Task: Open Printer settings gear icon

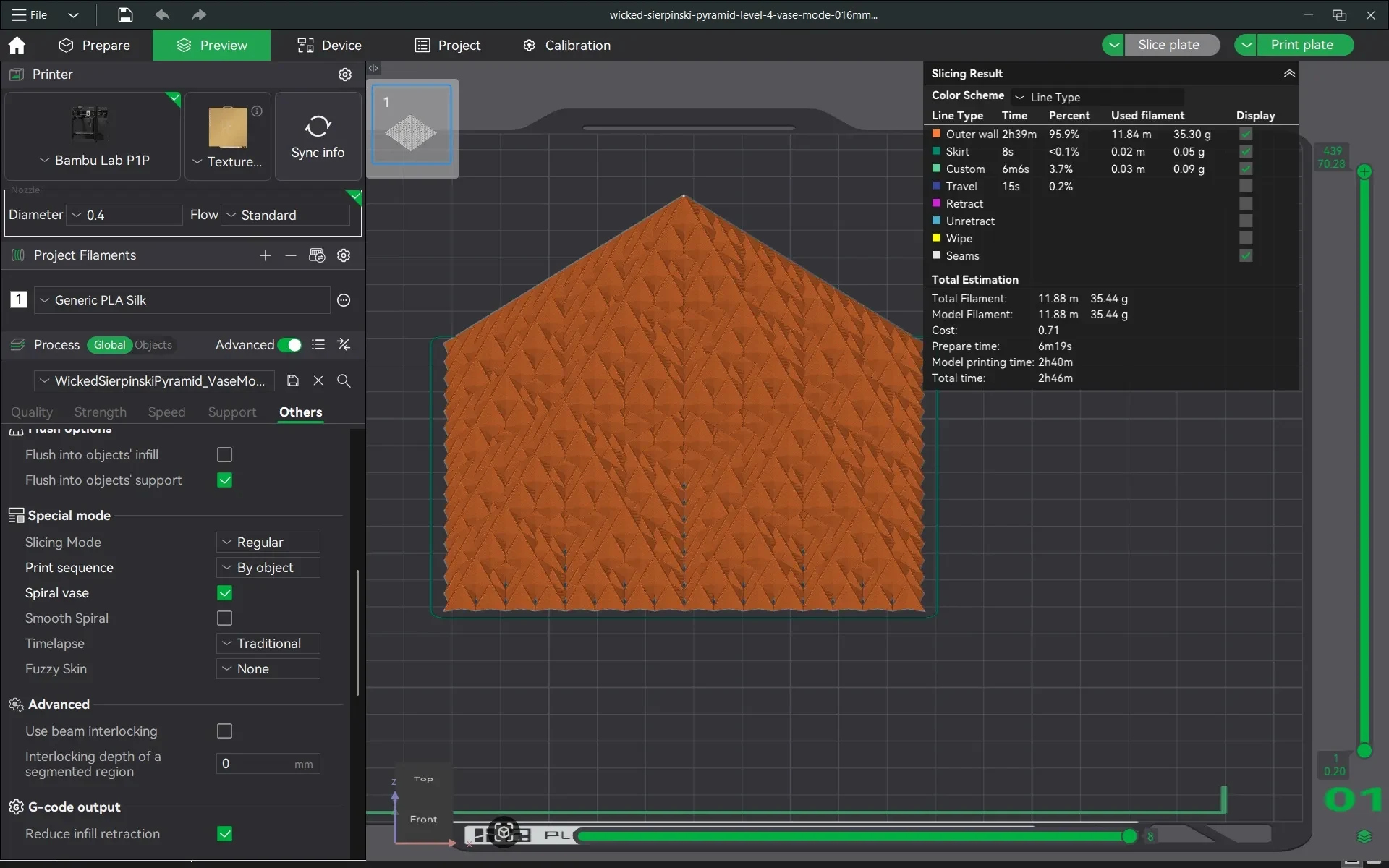Action: [345, 75]
